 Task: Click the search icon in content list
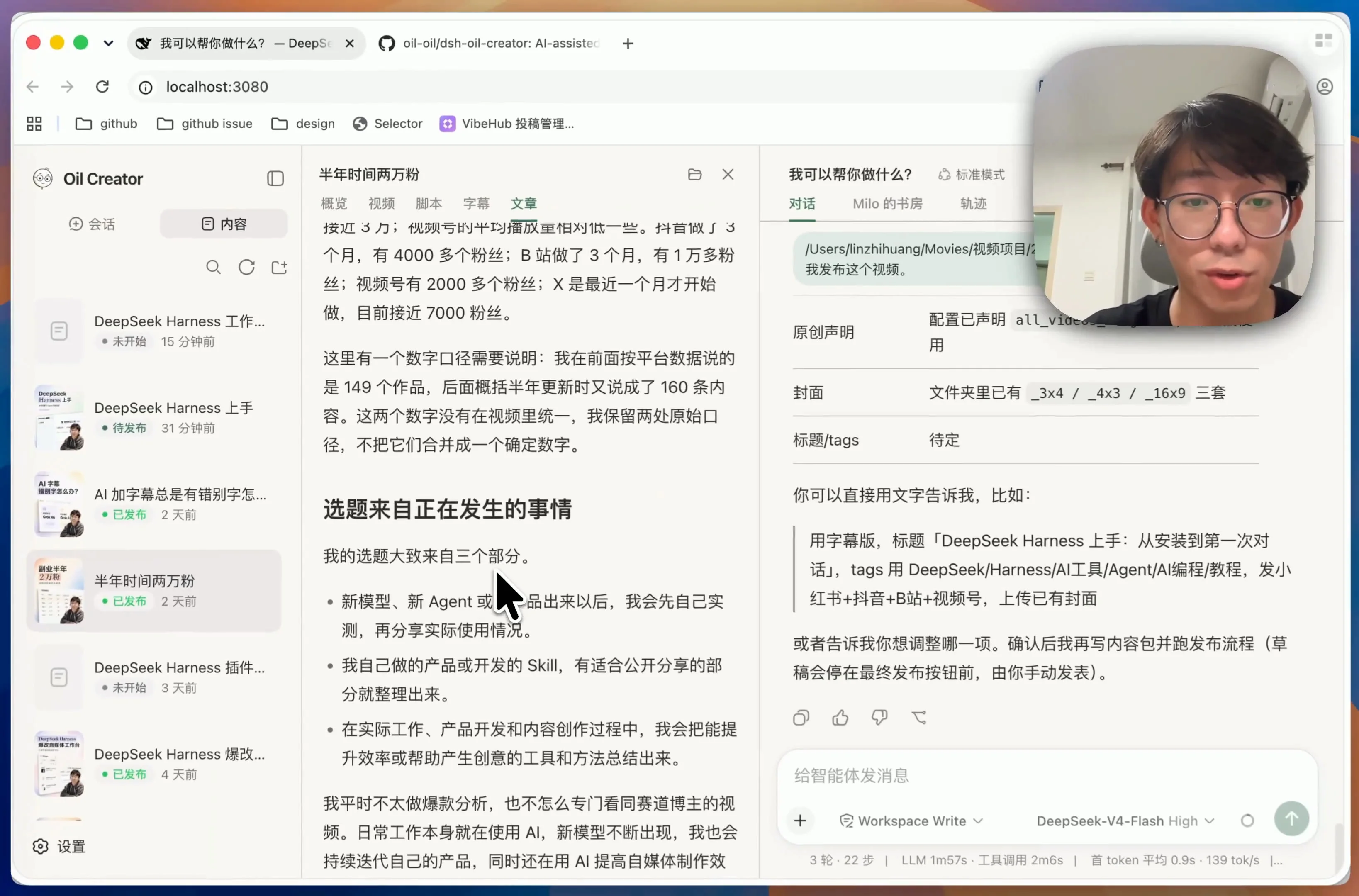pos(213,268)
